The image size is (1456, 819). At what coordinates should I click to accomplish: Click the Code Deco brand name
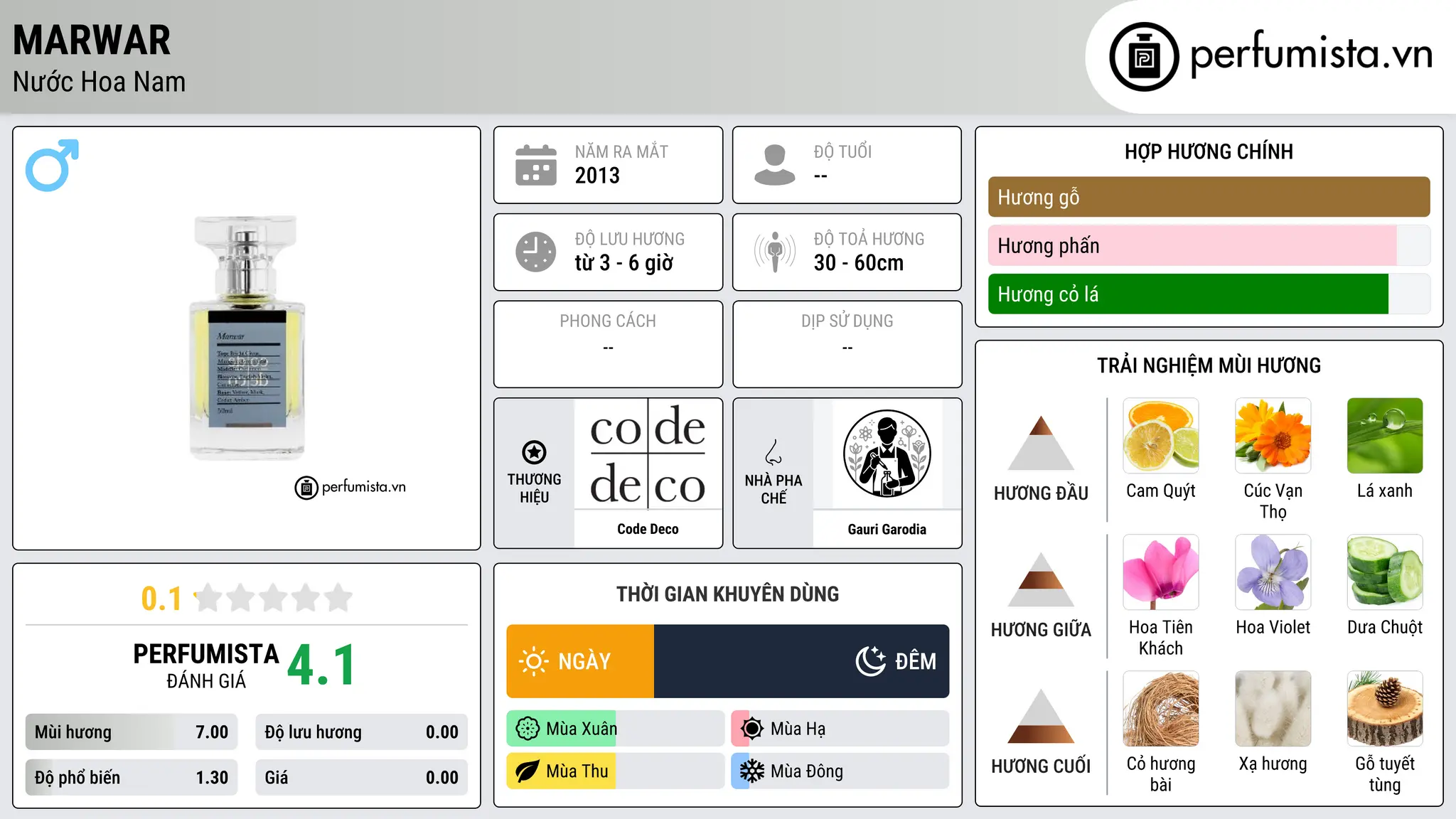click(x=648, y=529)
